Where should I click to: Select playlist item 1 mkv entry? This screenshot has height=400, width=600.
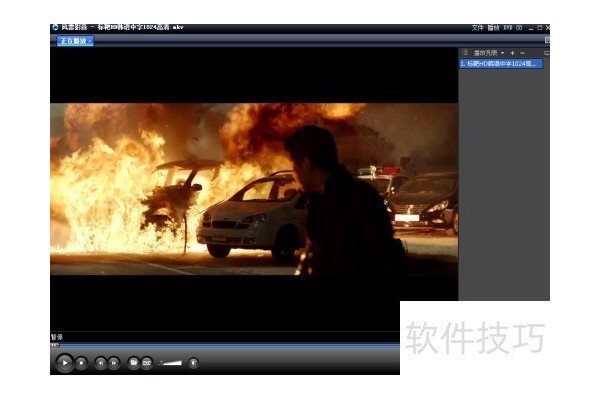[x=501, y=64]
